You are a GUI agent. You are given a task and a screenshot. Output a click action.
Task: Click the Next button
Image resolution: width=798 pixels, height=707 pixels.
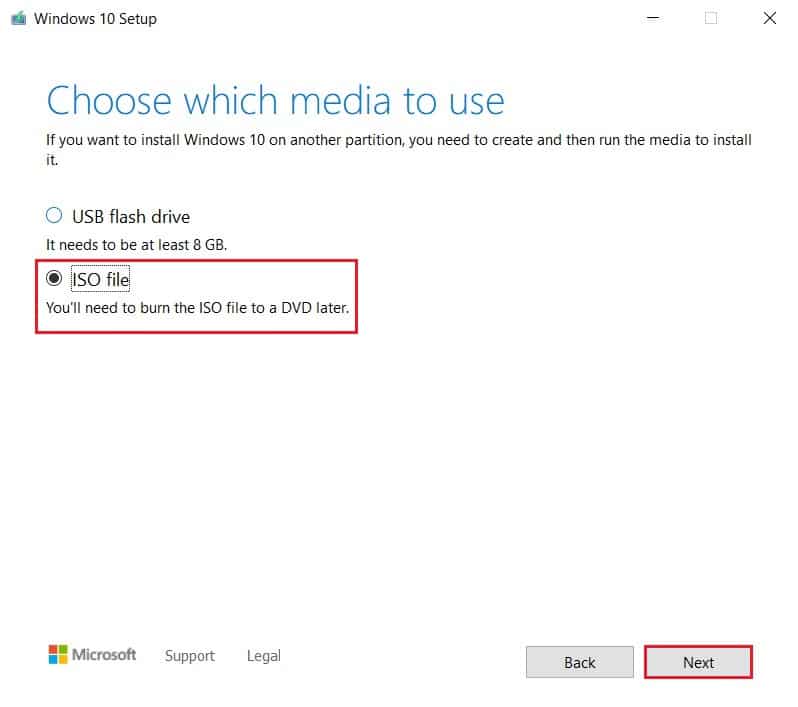[698, 662]
